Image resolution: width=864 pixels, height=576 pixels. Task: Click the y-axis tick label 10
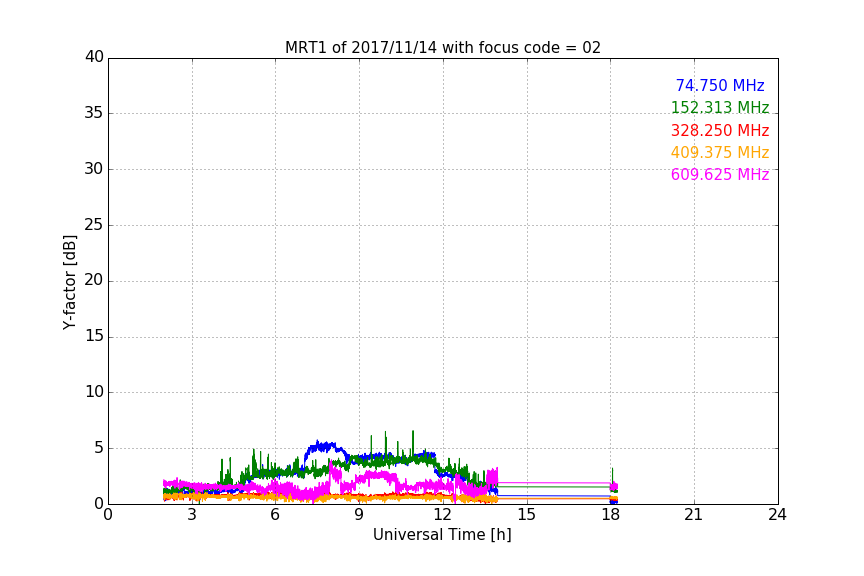[x=94, y=392]
